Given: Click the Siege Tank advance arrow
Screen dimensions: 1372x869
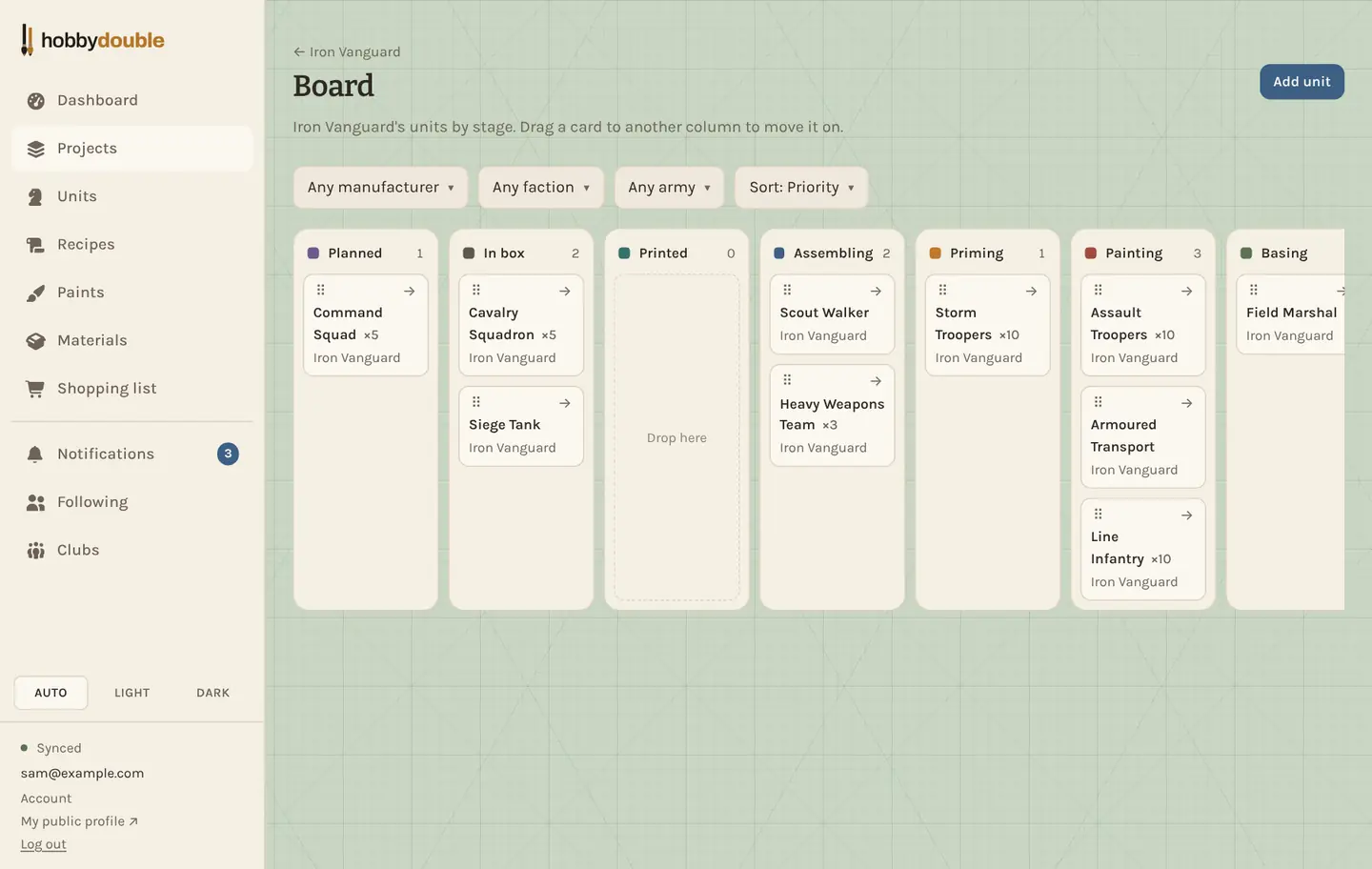Looking at the screenshot, I should click(564, 403).
